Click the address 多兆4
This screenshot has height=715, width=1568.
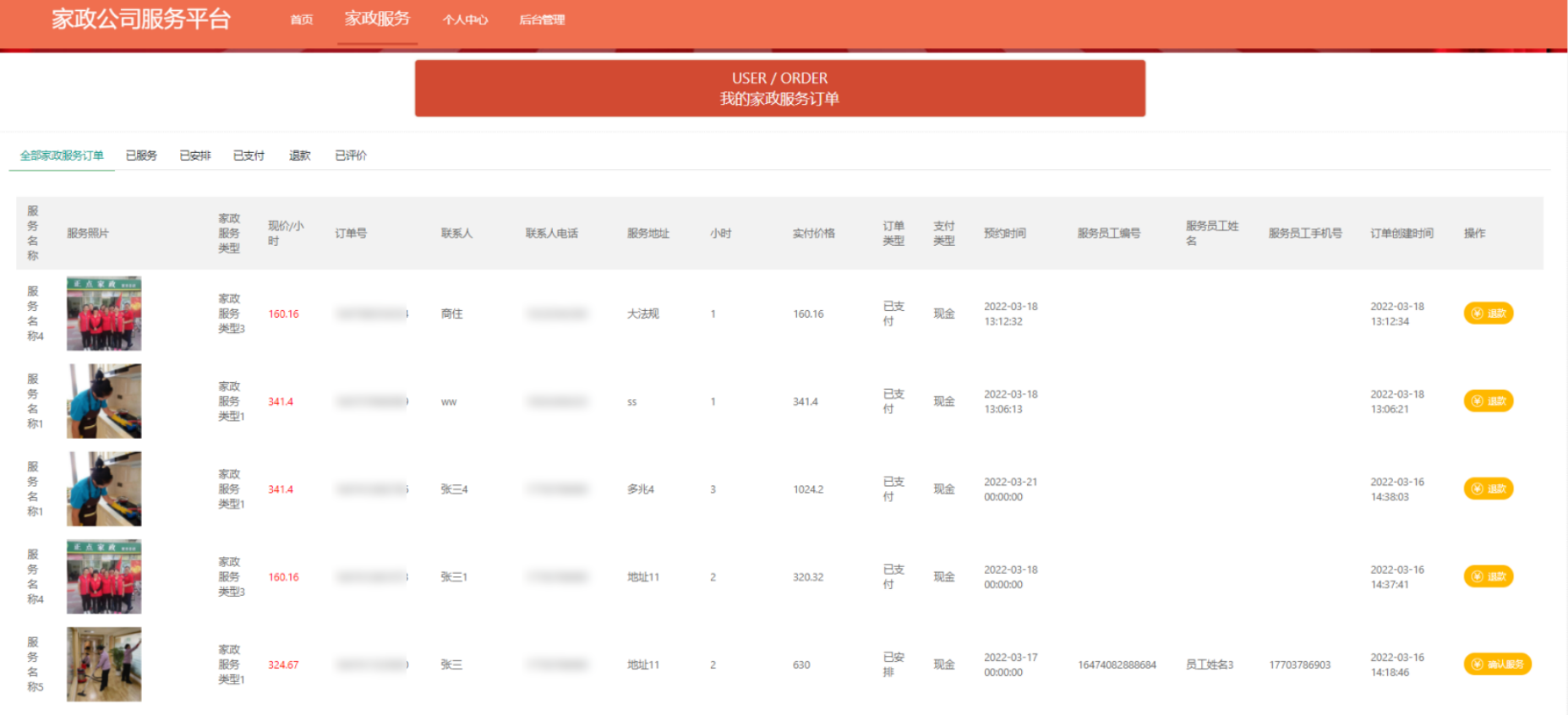[641, 489]
